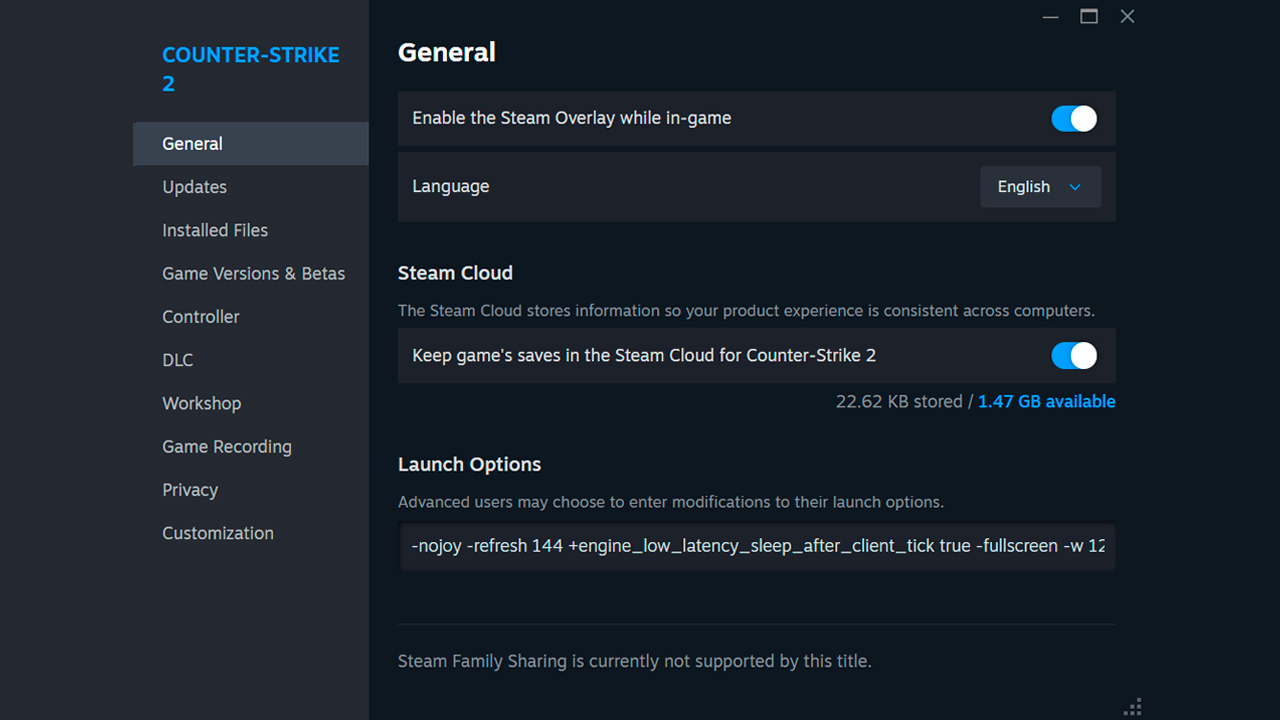Screen dimensions: 1280x720
Task: Maximize the properties window
Action: tap(1089, 17)
